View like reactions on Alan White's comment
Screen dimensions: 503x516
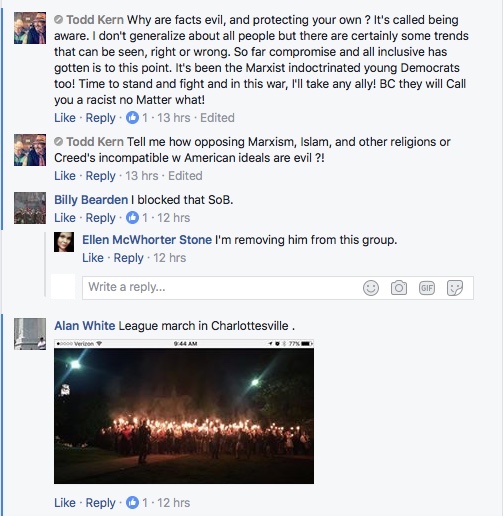(137, 503)
